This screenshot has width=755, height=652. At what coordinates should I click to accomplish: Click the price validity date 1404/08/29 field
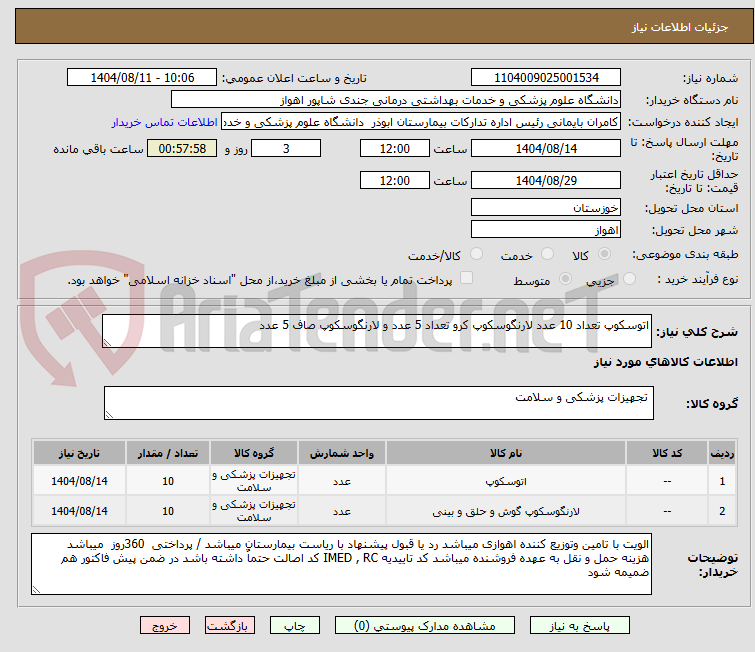click(546, 181)
